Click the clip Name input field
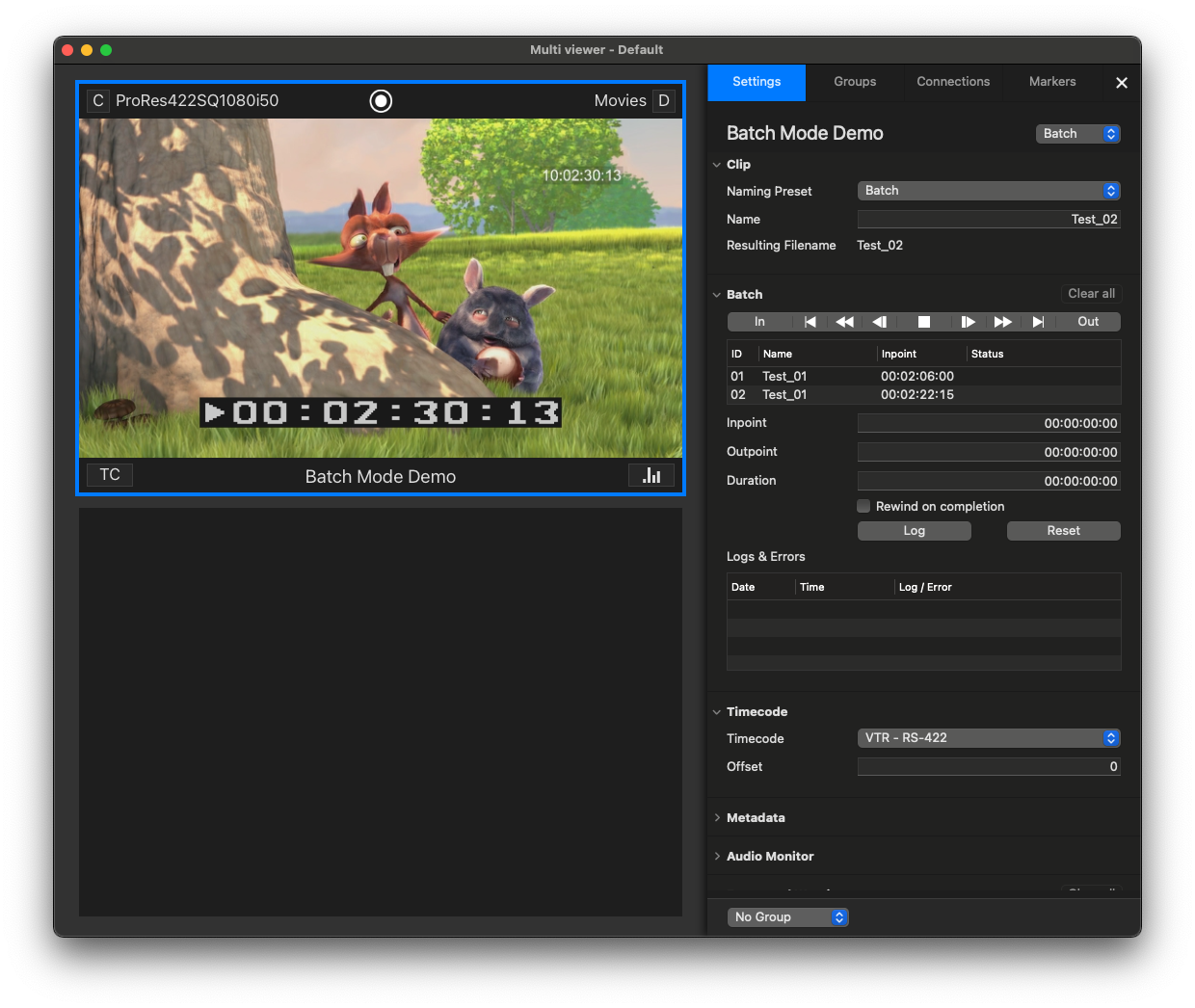This screenshot has width=1195, height=1008. pos(989,220)
